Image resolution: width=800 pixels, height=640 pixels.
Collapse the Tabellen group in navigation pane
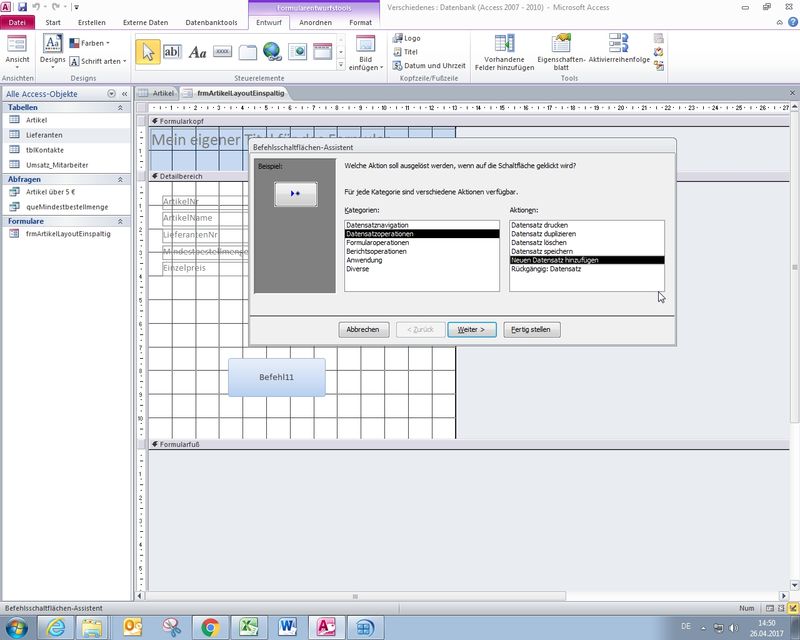121,107
